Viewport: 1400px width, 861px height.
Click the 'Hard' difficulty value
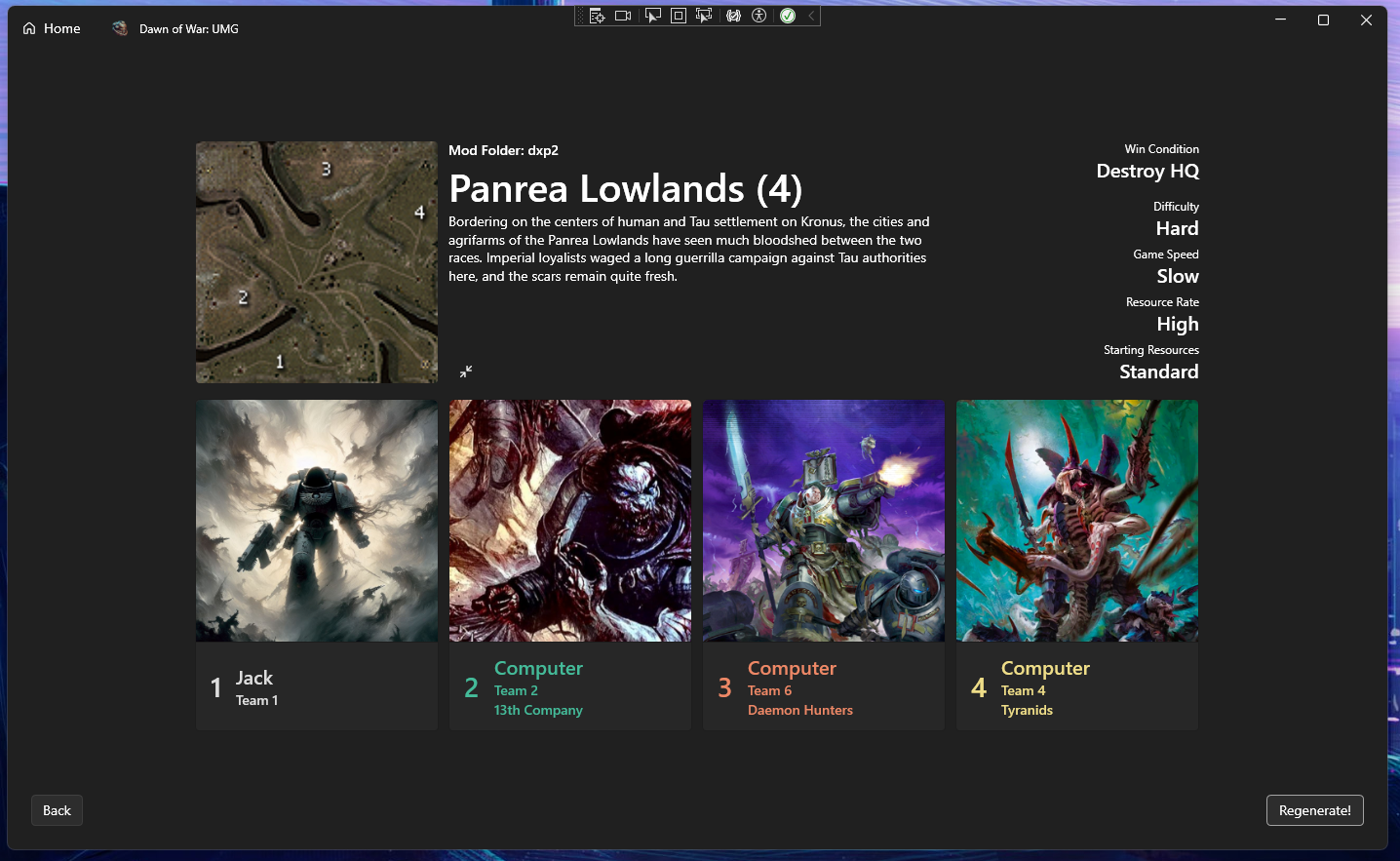pyautogui.click(x=1178, y=228)
